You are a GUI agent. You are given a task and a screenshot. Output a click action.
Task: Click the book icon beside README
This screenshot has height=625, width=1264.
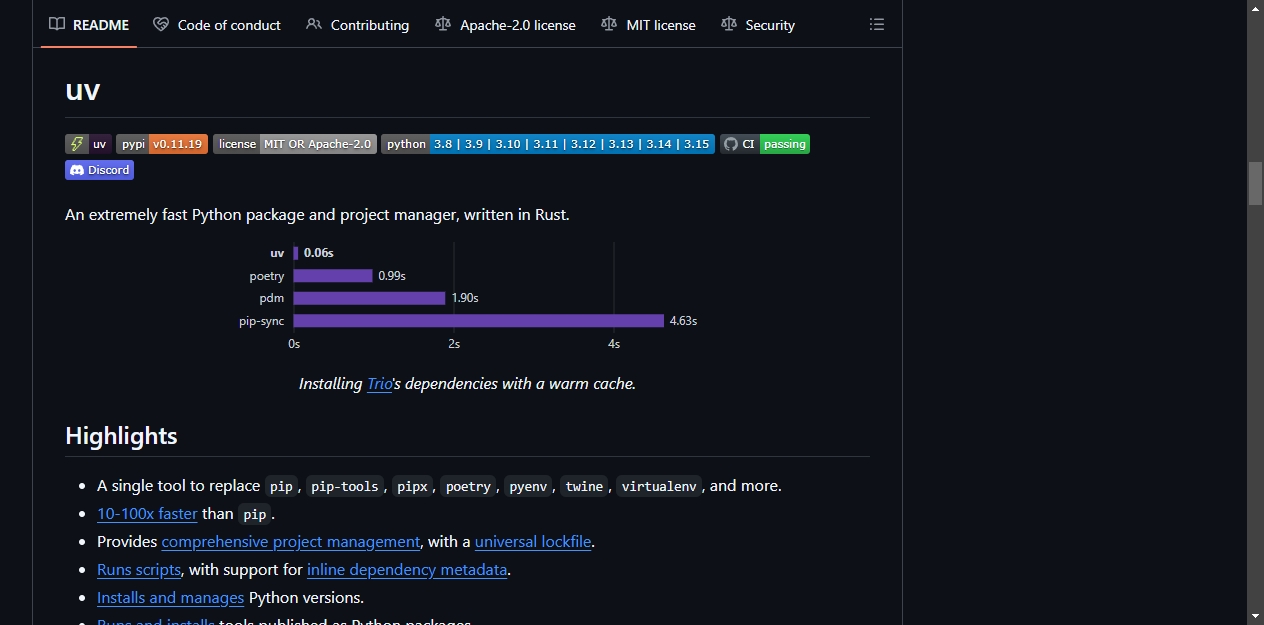[57, 25]
